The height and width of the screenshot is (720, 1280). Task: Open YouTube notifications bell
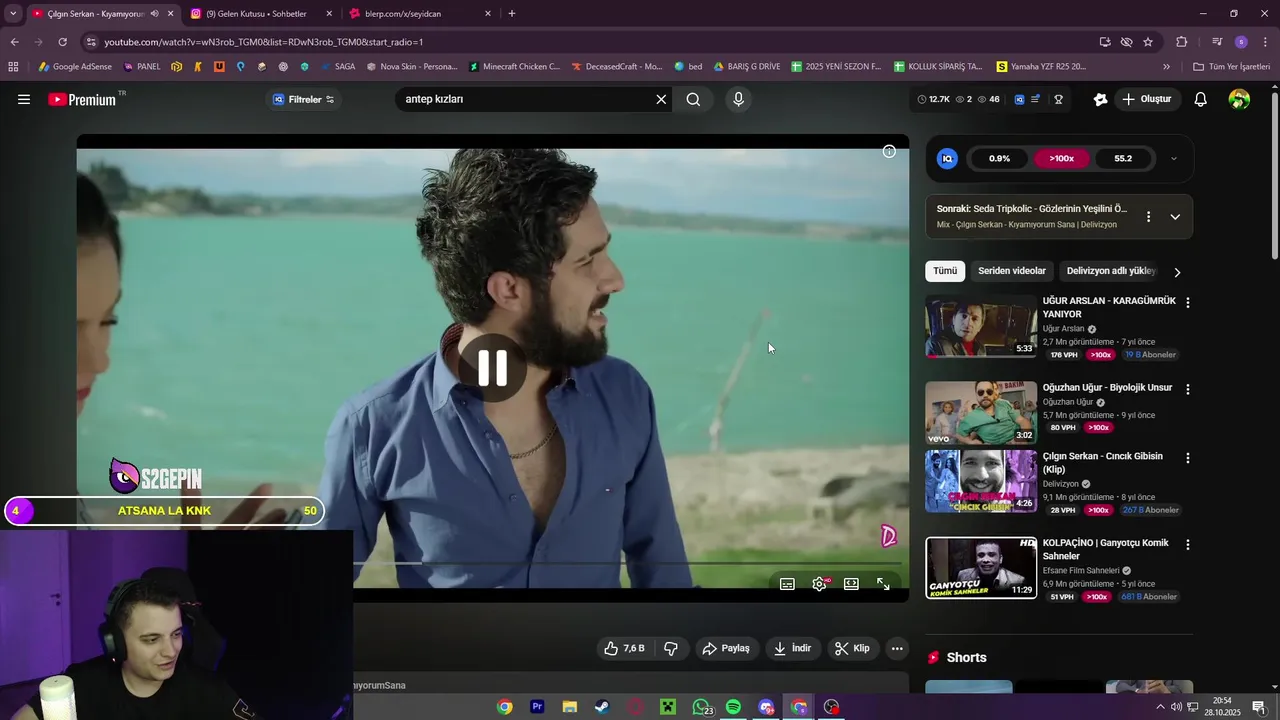(1201, 99)
